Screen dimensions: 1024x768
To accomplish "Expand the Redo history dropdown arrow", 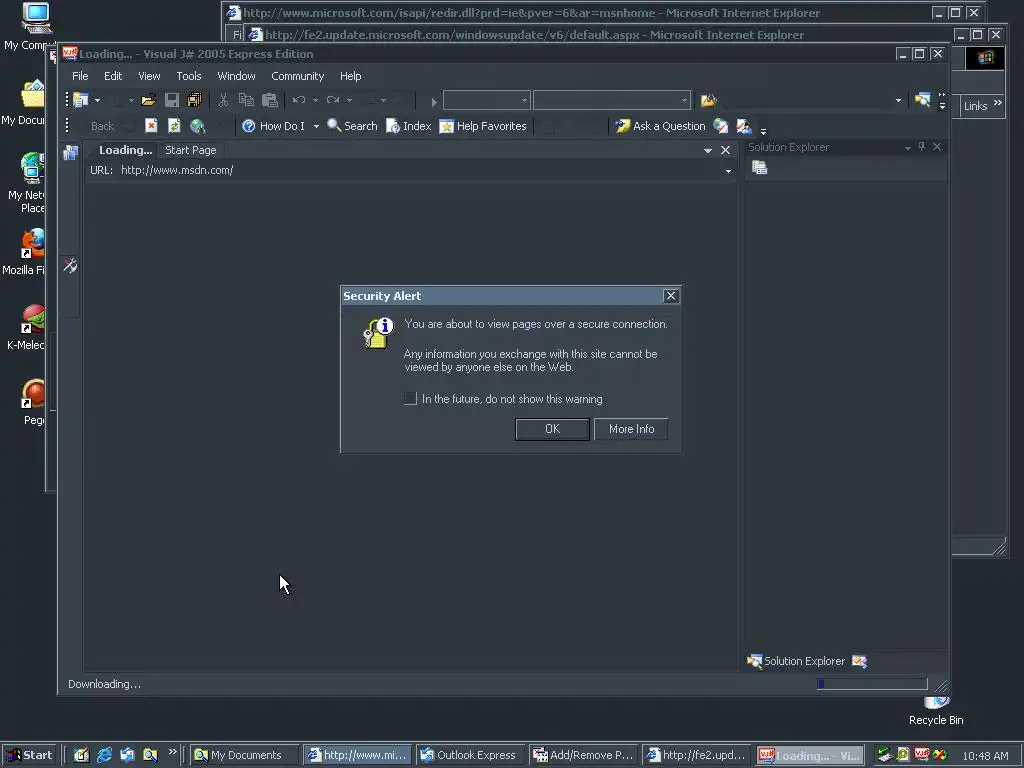I will [349, 100].
